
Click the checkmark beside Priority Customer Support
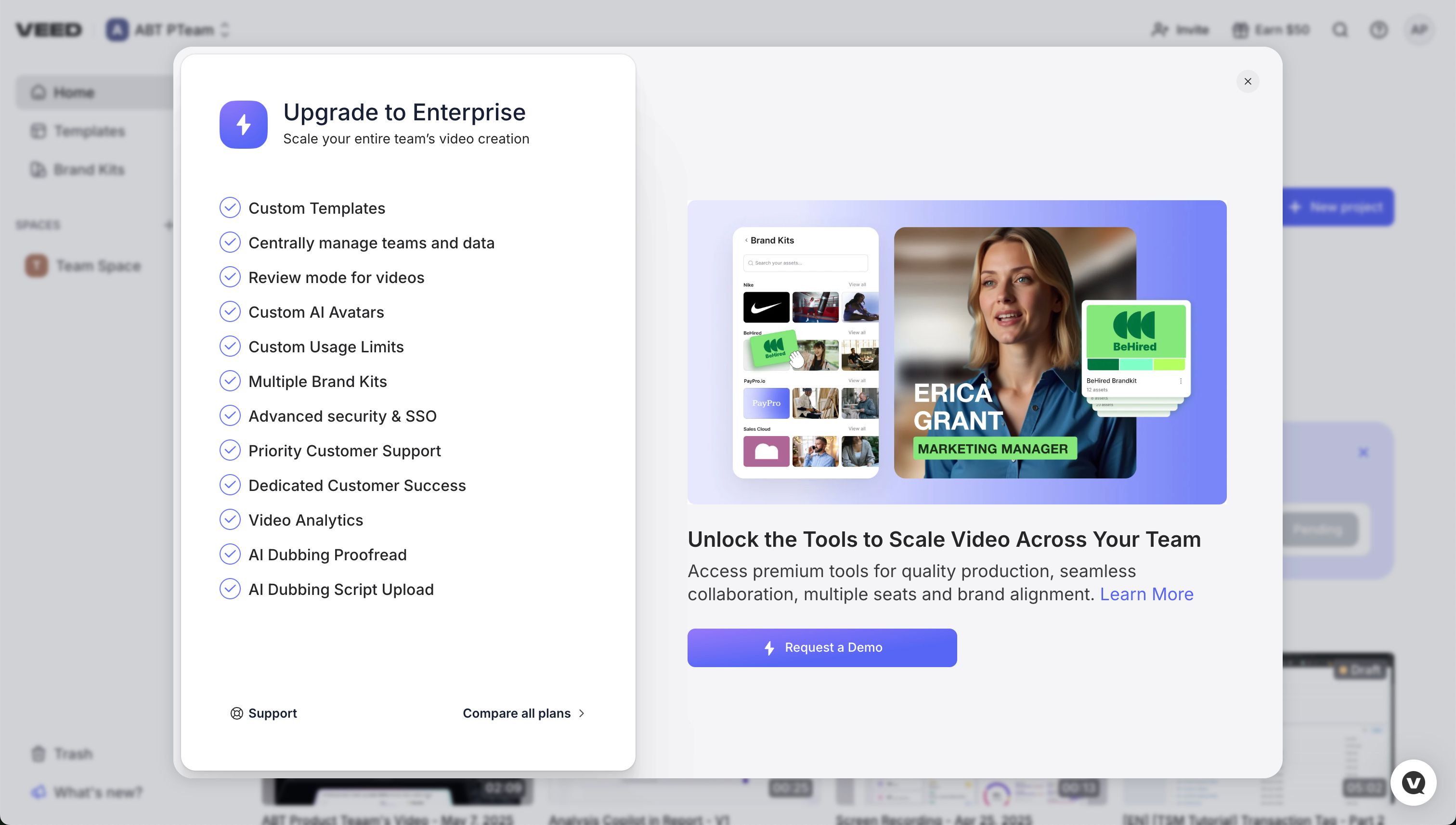tap(230, 451)
